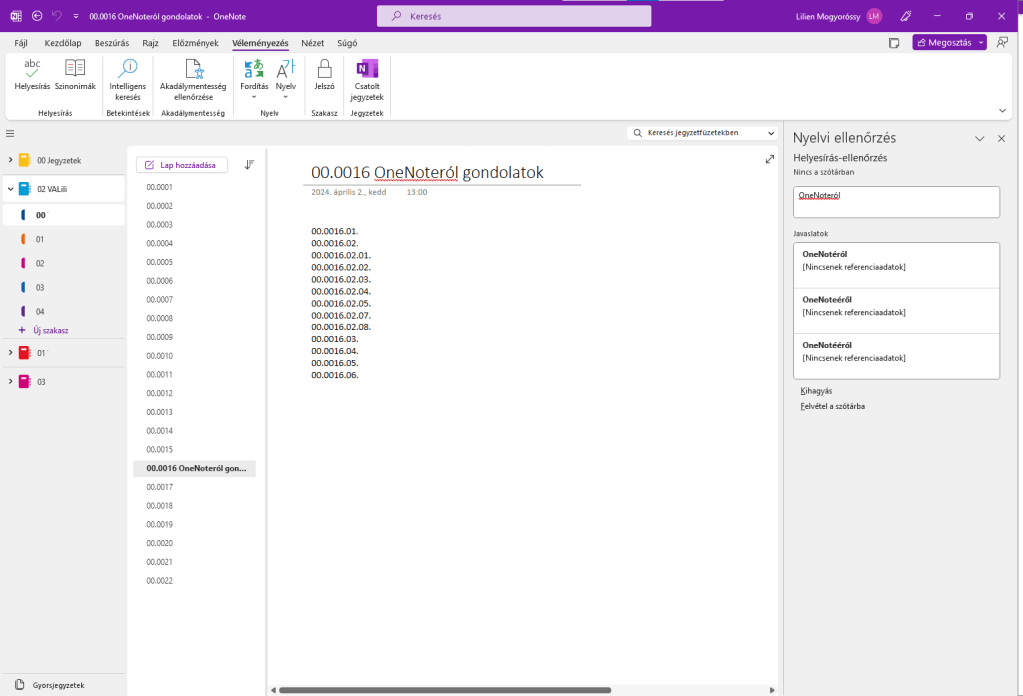Open the Szinonimák thesaurus
Viewport: 1023px width, 696px height.
pos(75,75)
